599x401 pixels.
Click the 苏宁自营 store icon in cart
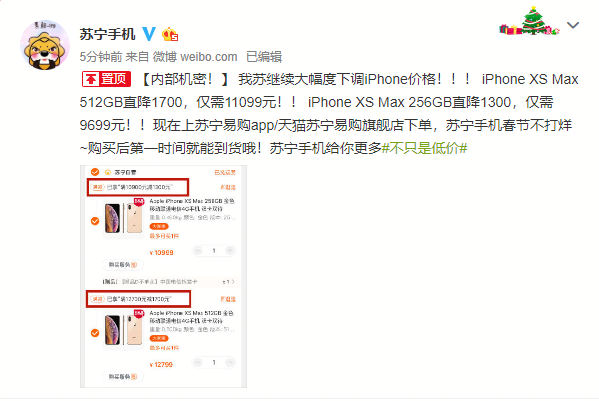(x=108, y=172)
